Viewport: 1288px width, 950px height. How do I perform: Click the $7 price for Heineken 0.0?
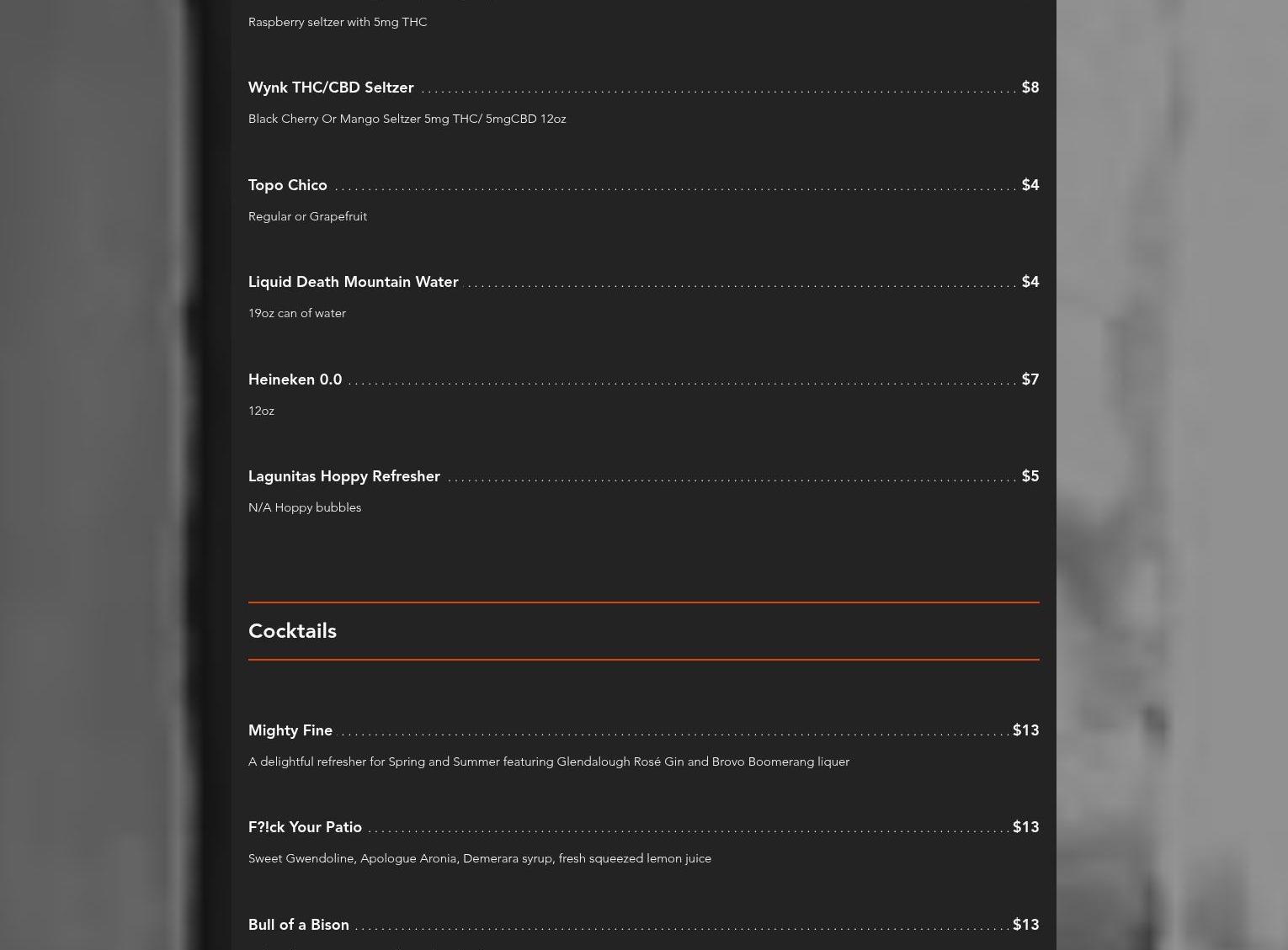point(1030,379)
